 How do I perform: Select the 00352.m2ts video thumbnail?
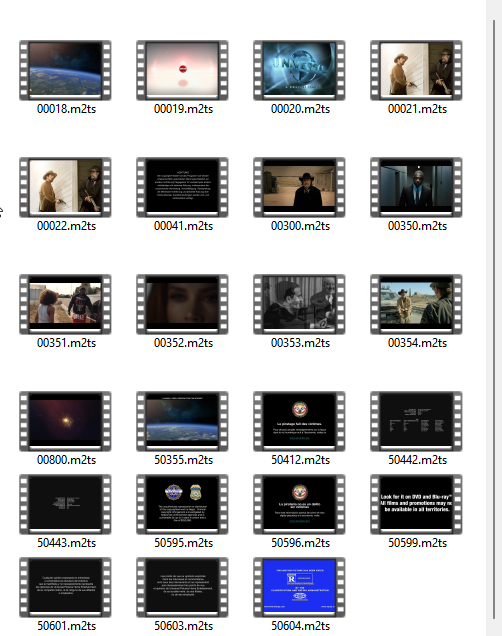[x=182, y=305]
